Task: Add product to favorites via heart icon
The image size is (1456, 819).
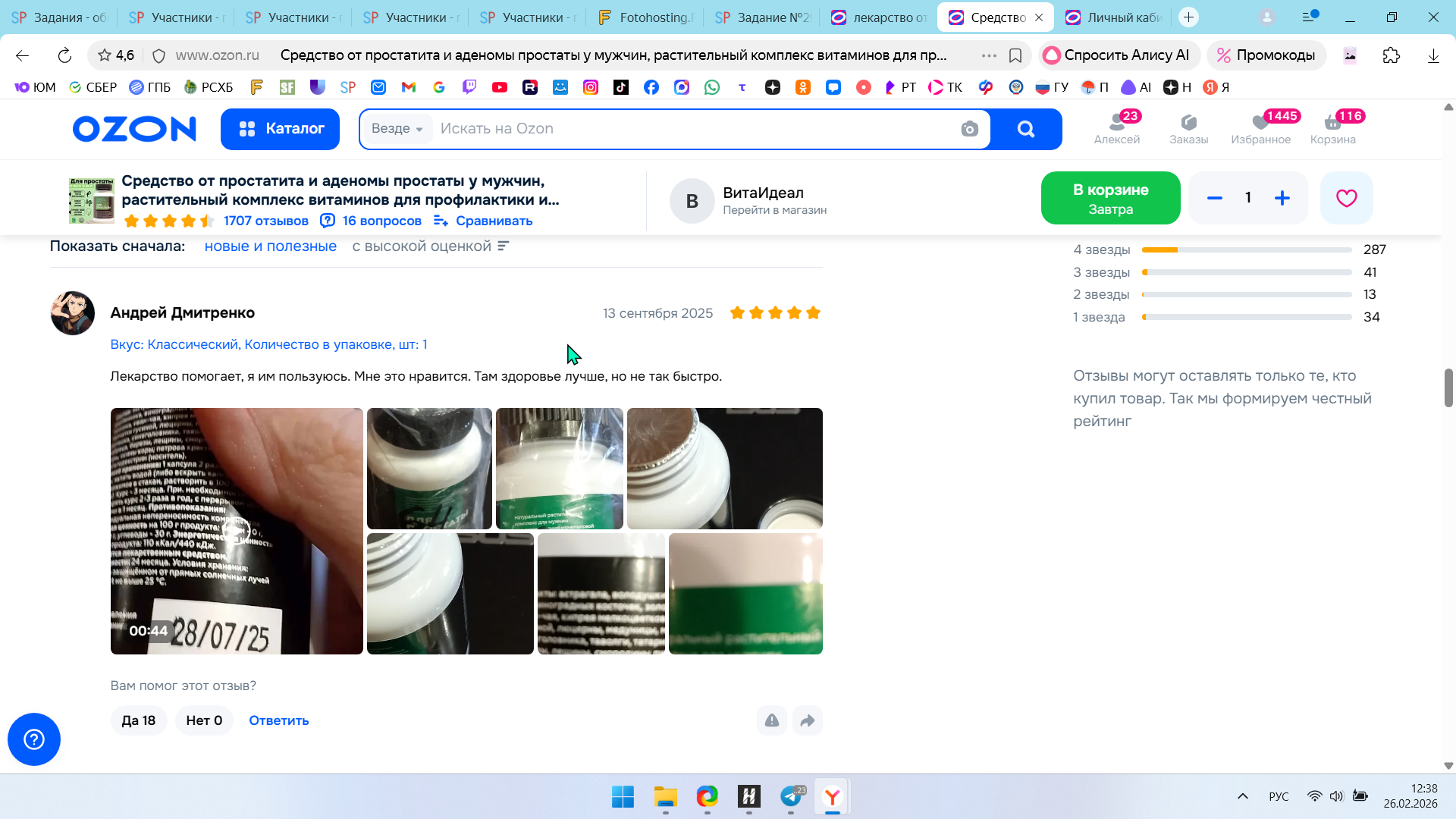Action: 1346,198
